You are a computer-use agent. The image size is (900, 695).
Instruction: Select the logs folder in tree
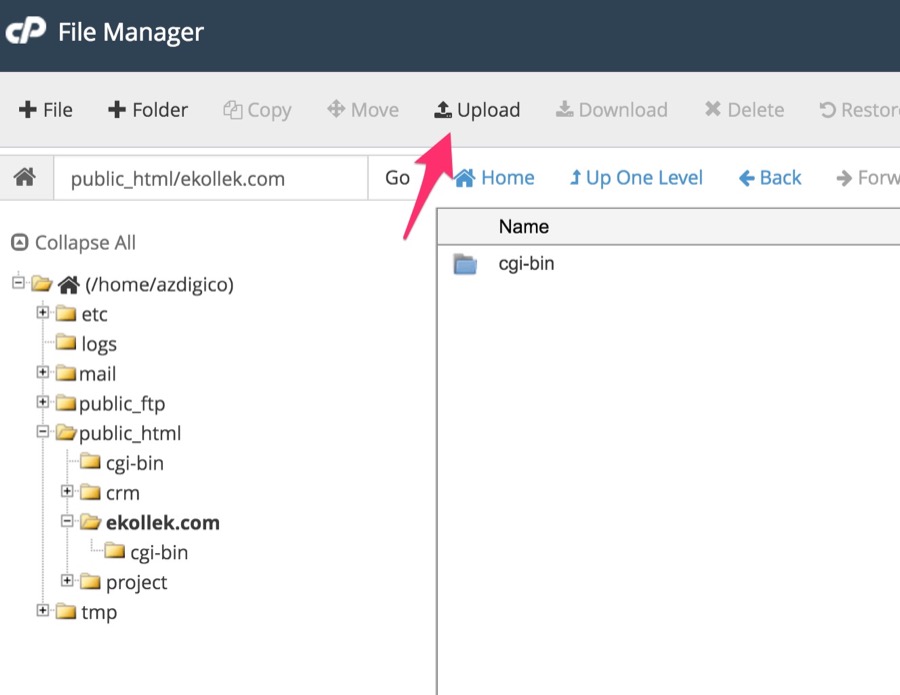tap(99, 344)
